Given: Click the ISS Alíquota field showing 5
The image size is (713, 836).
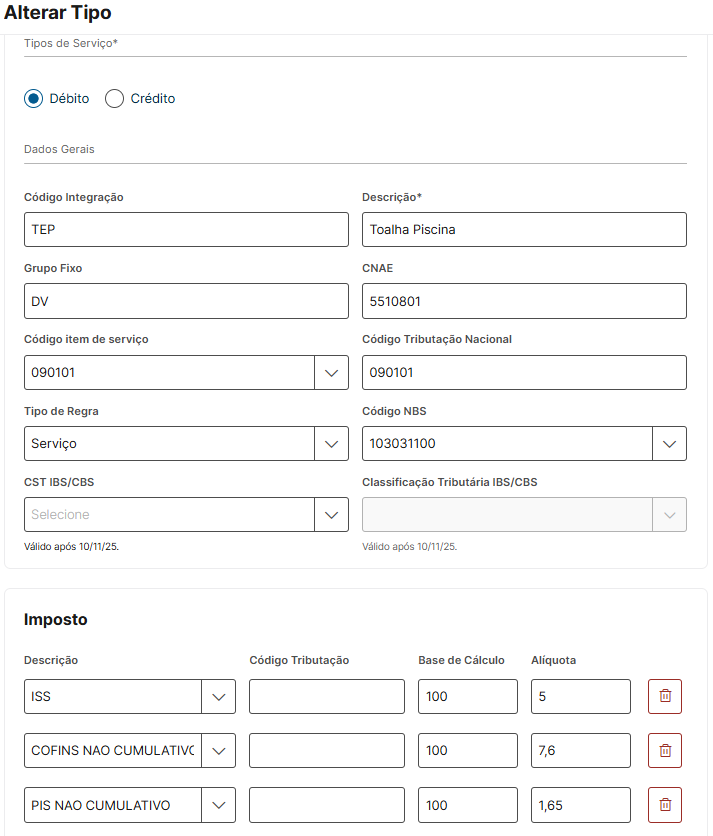Looking at the screenshot, I should [580, 697].
